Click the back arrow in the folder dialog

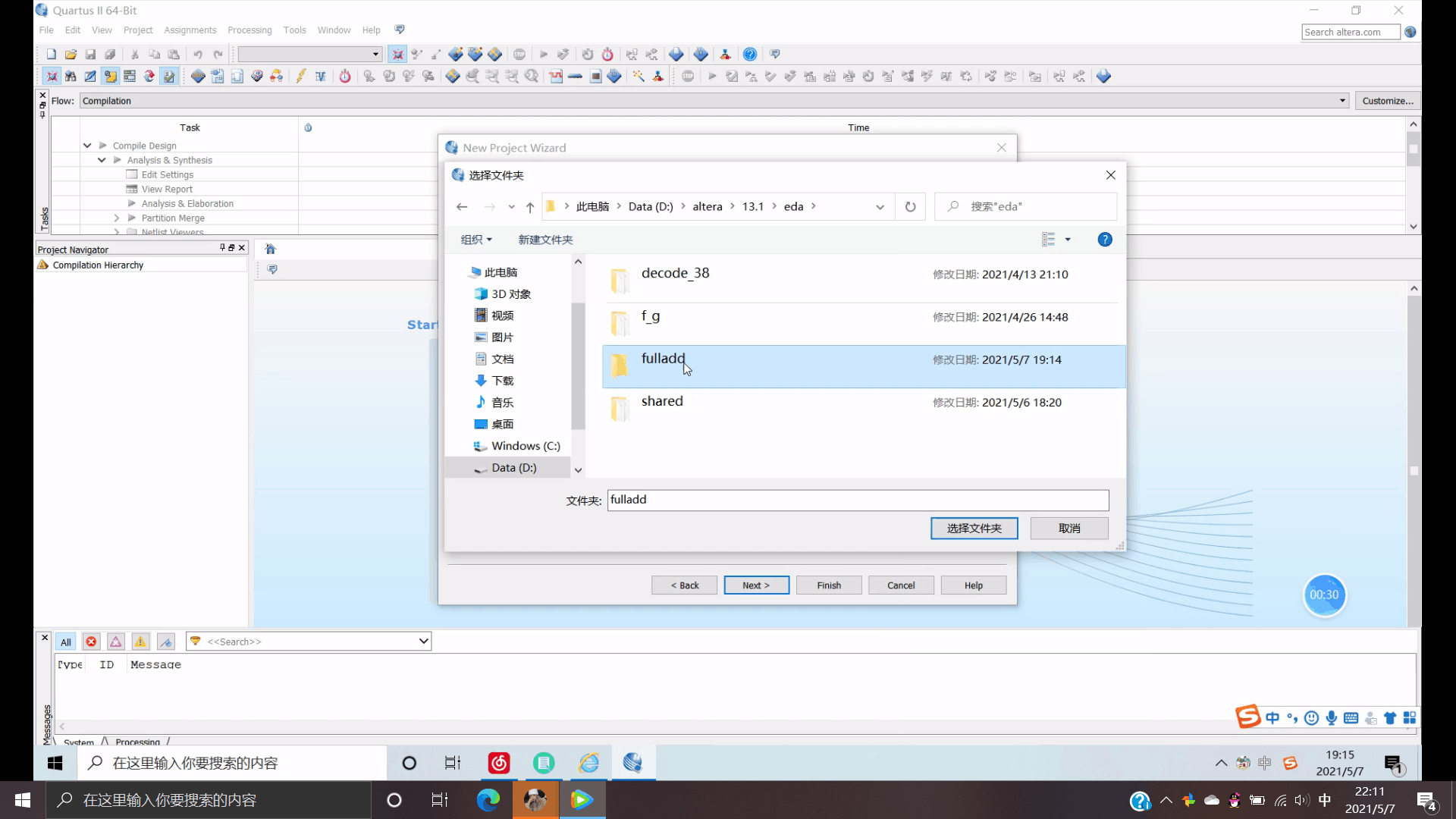coord(462,207)
